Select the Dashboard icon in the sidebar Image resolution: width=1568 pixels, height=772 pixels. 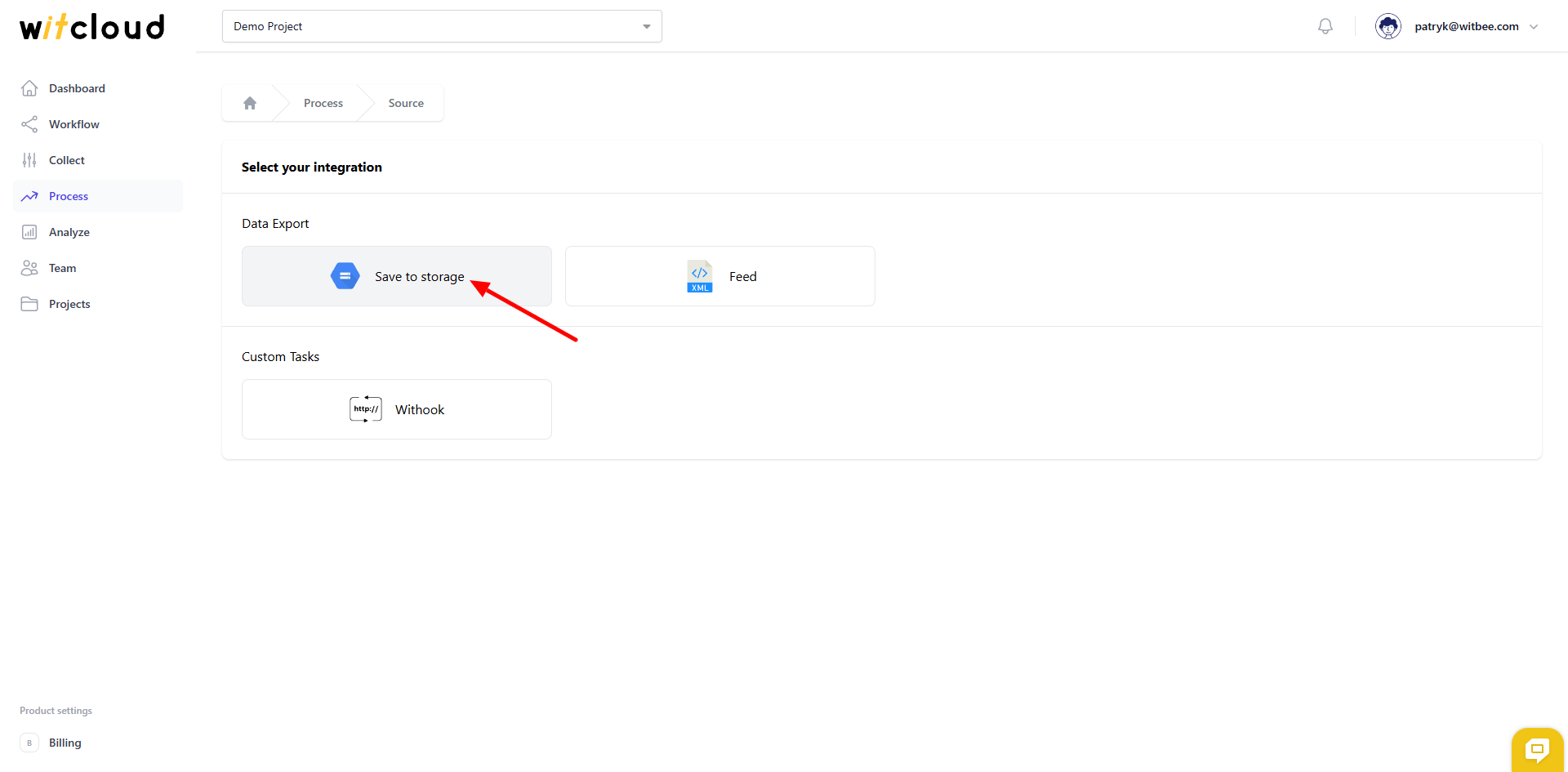[x=29, y=88]
